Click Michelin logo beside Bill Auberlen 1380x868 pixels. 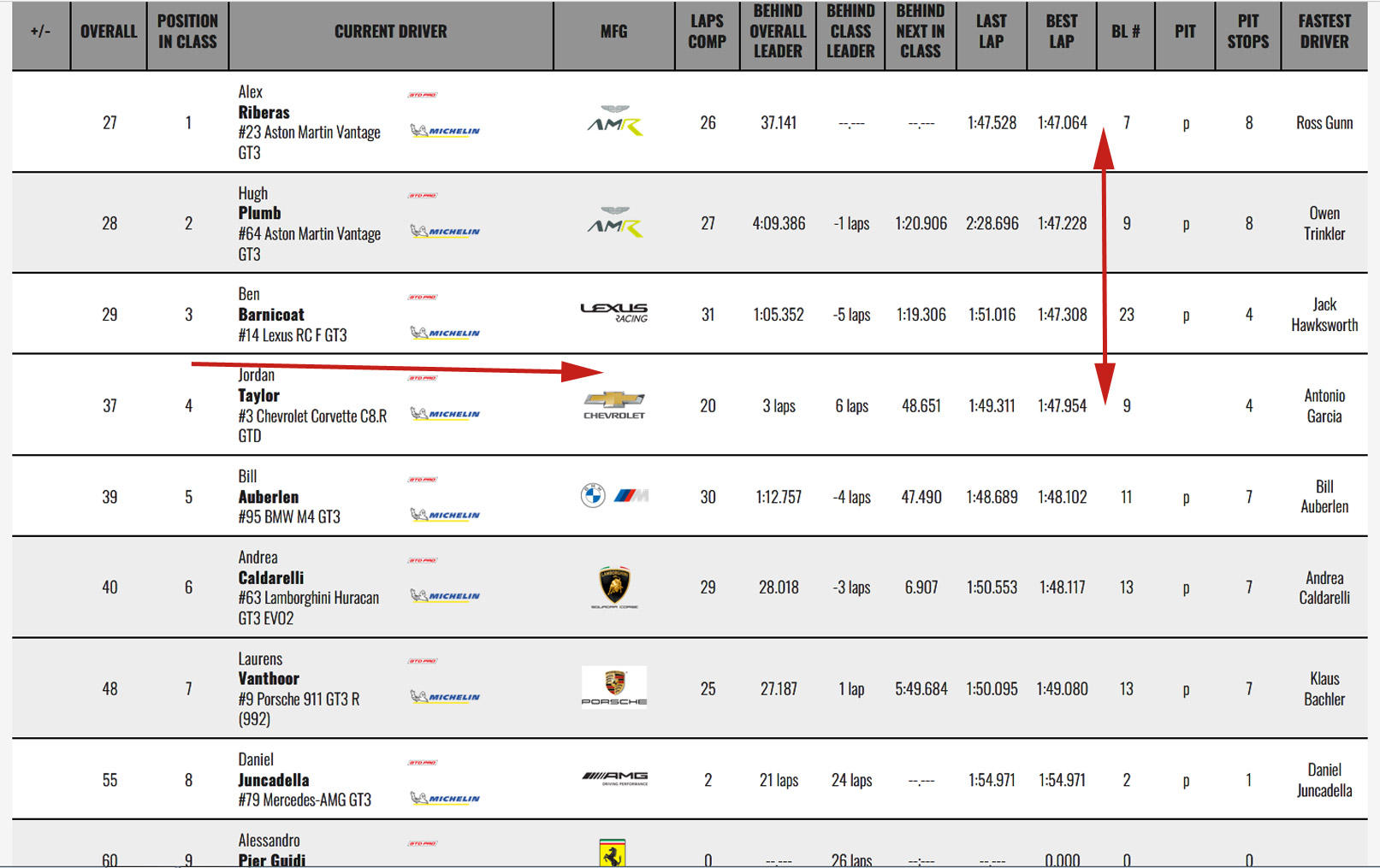pyautogui.click(x=445, y=515)
